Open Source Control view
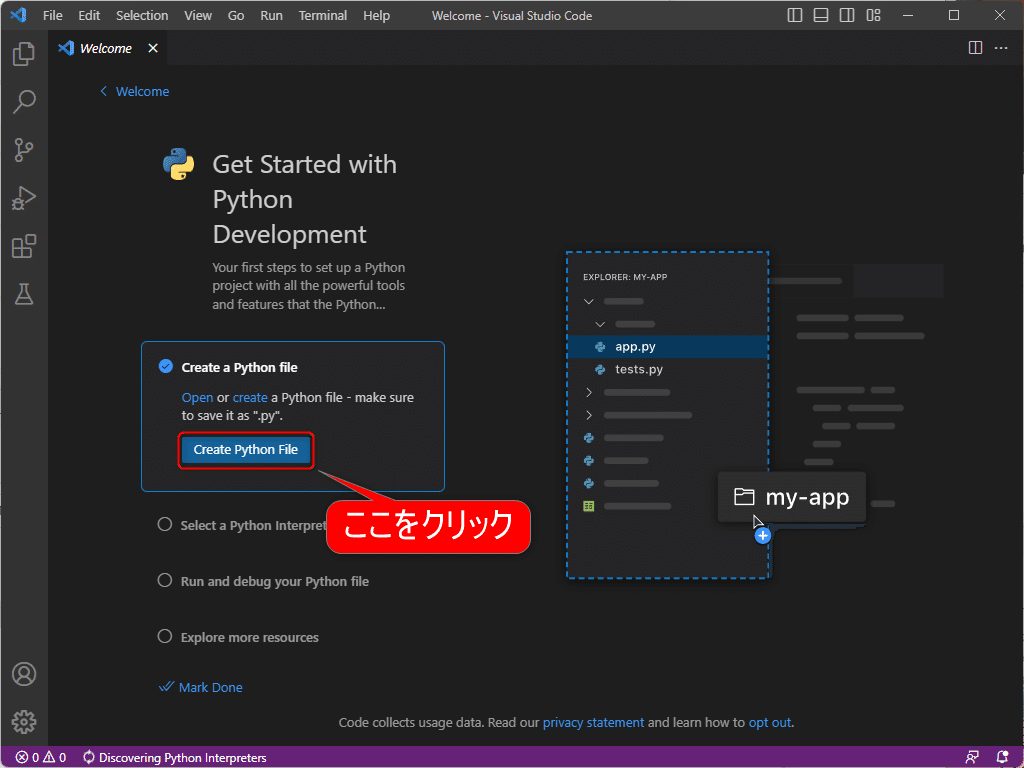 24,150
